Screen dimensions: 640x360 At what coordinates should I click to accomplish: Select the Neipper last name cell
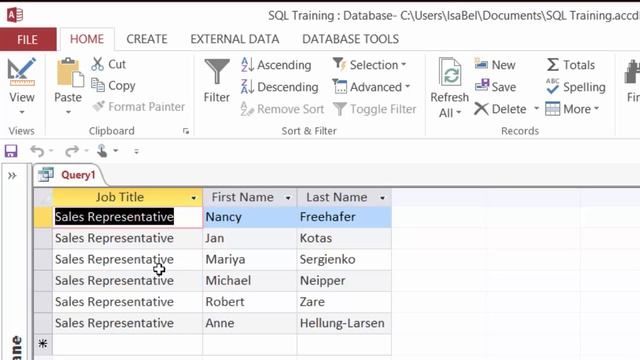(344, 281)
